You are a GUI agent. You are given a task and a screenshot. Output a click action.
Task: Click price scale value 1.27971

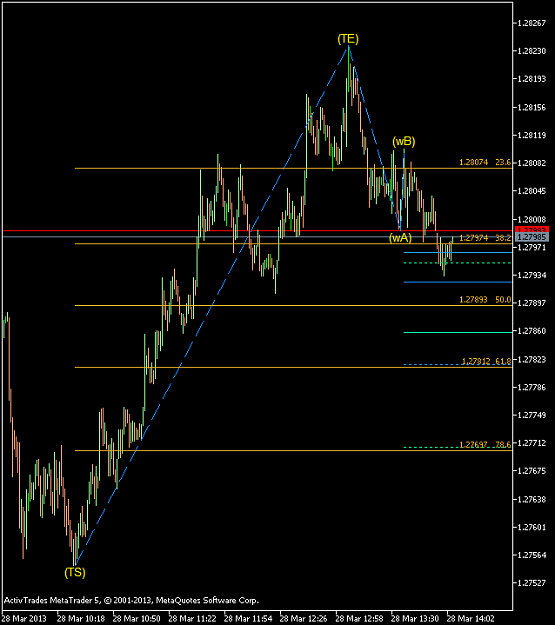coord(531,247)
